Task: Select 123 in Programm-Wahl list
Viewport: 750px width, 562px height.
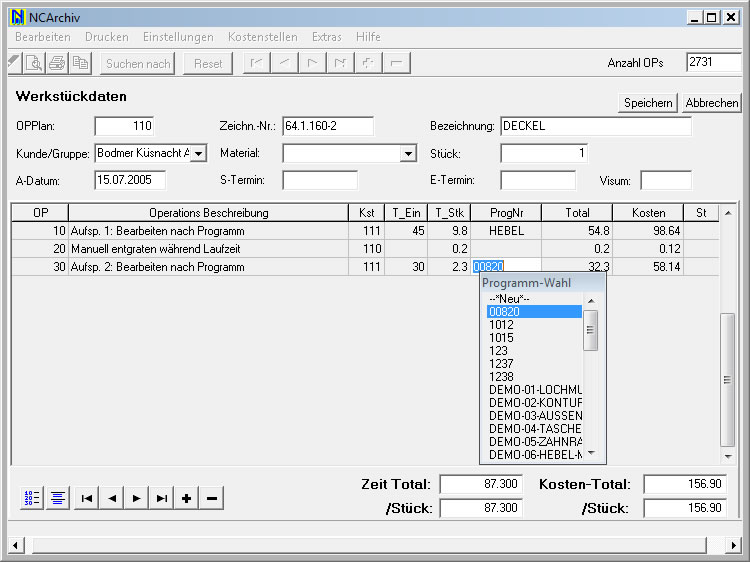Action: [x=534, y=351]
